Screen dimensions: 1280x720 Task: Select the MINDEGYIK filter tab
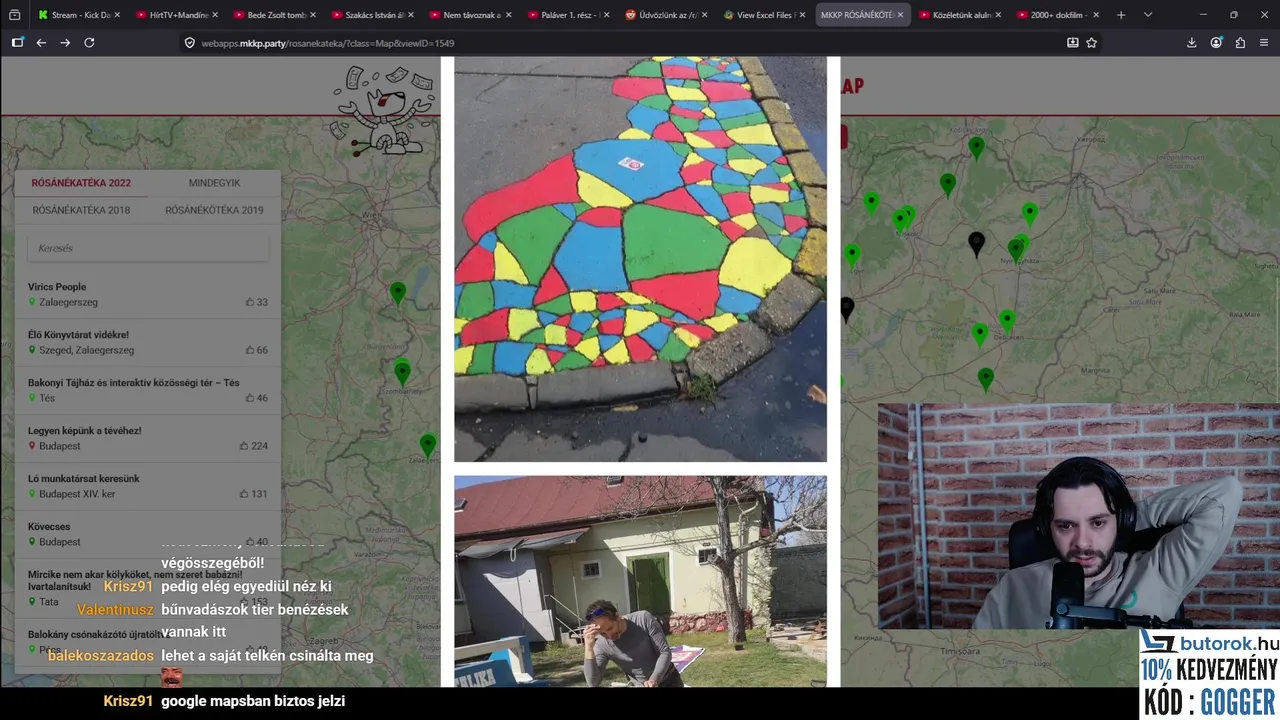click(x=214, y=183)
